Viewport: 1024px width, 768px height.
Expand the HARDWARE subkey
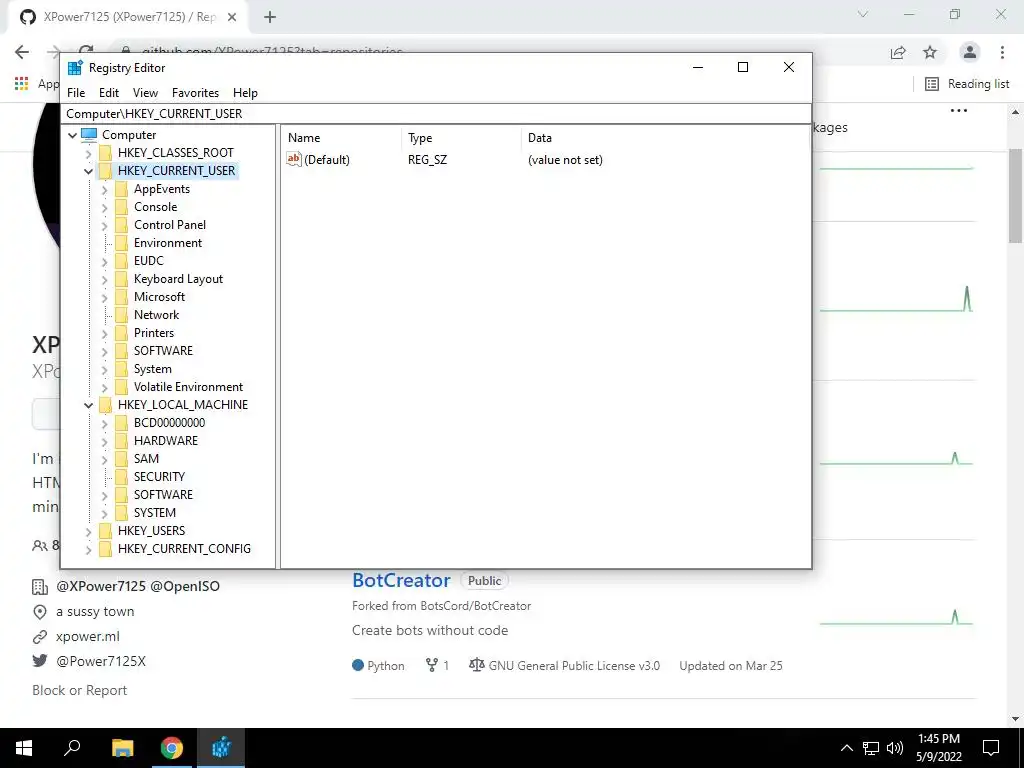tap(104, 441)
